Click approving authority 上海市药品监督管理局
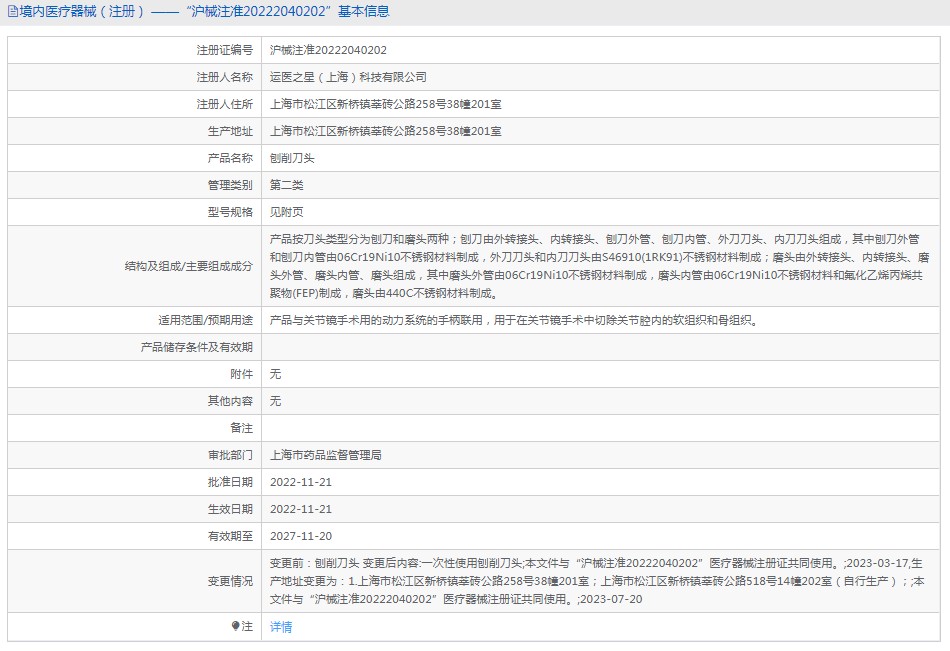The height and width of the screenshot is (651, 950). [x=325, y=455]
